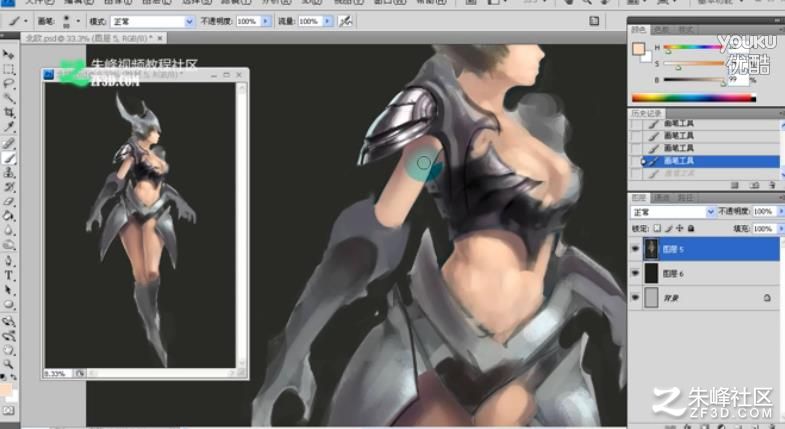Select the Eyedropper tool

click(x=8, y=127)
